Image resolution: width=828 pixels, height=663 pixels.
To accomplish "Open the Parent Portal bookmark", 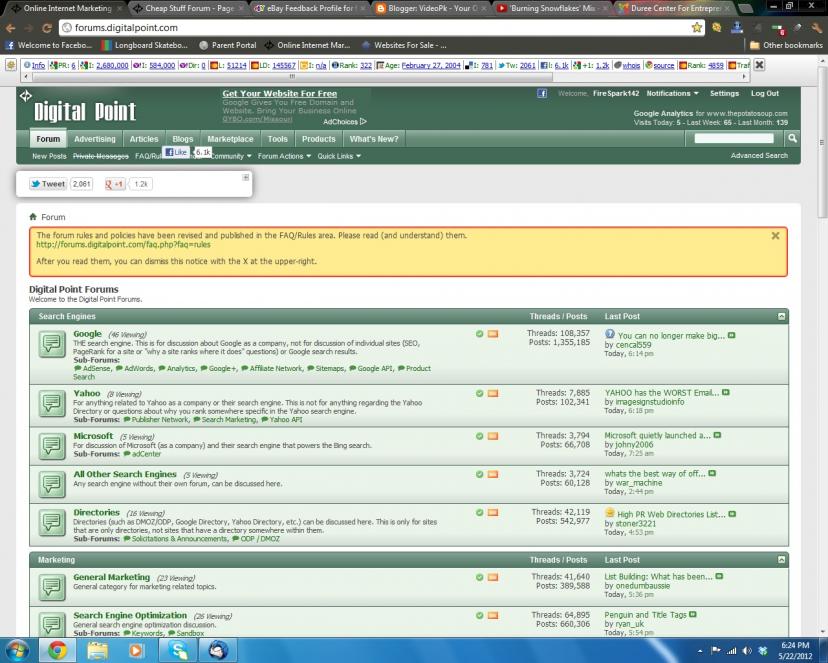I will 228,45.
